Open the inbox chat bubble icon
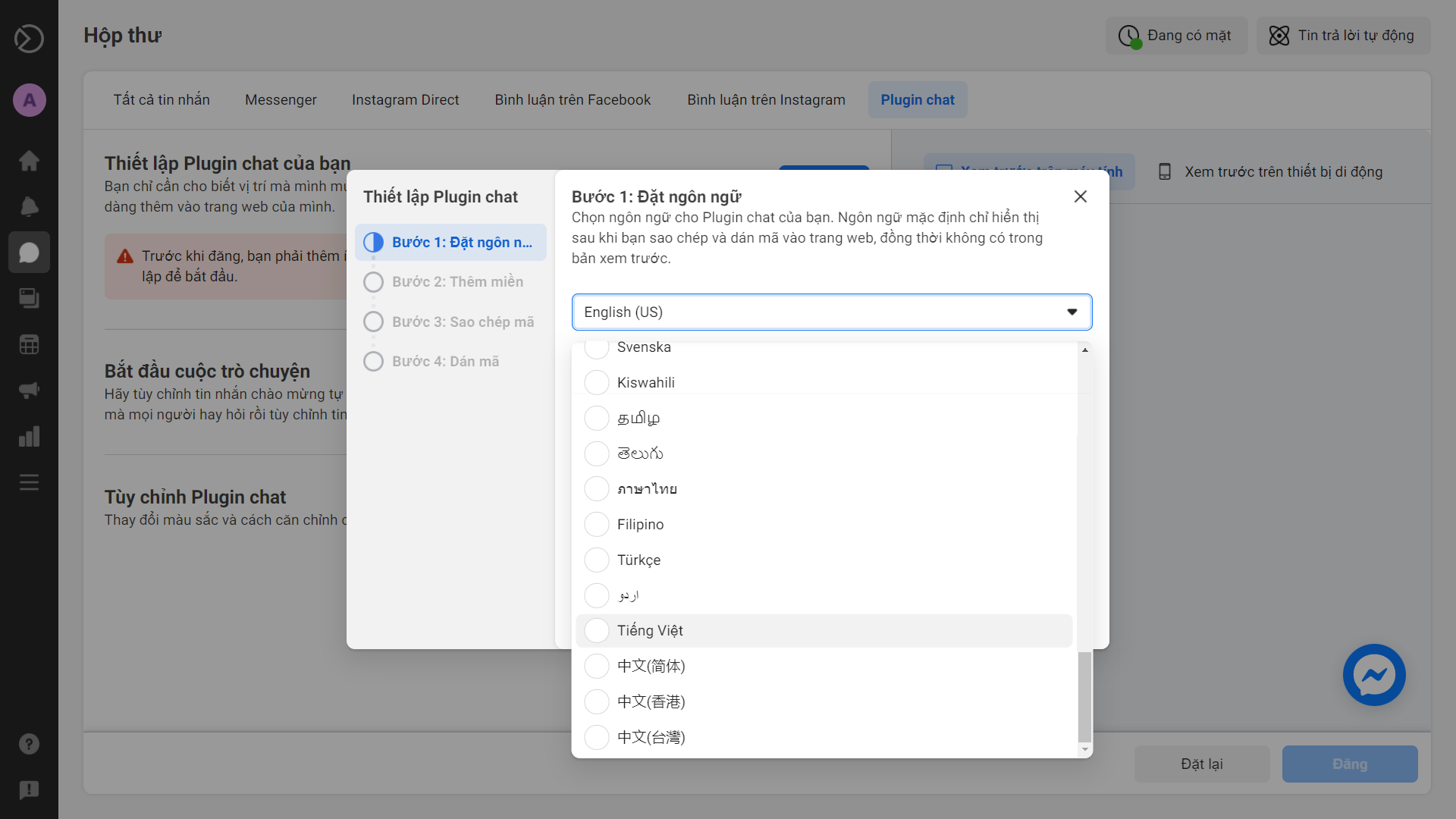Screen dimensions: 1456x819 [29, 253]
